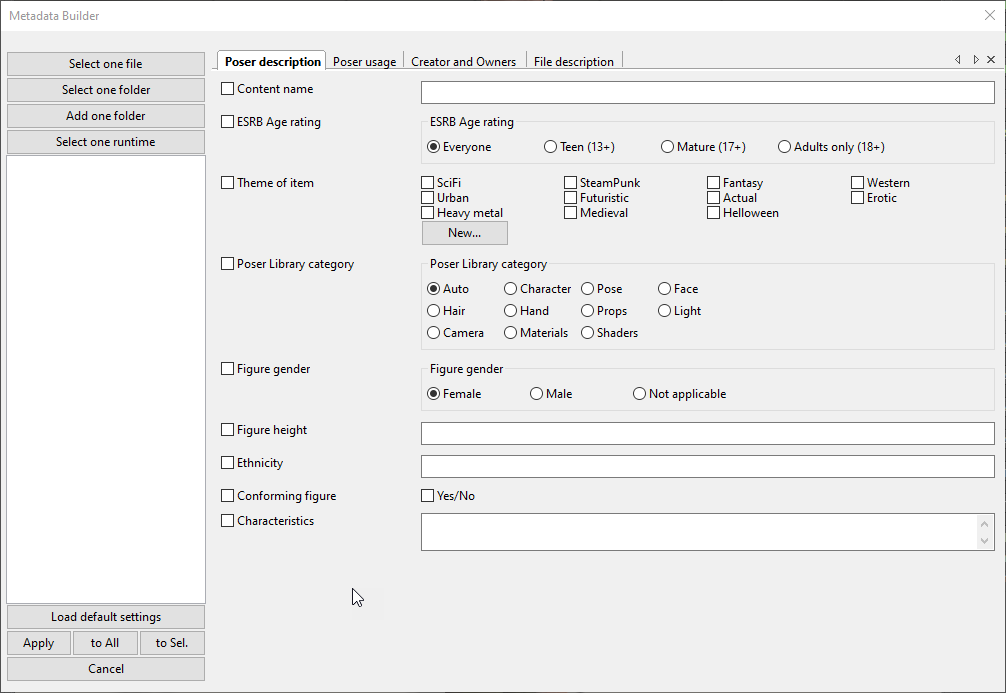
Task: Choose Male as figure gender
Action: pyautogui.click(x=537, y=394)
